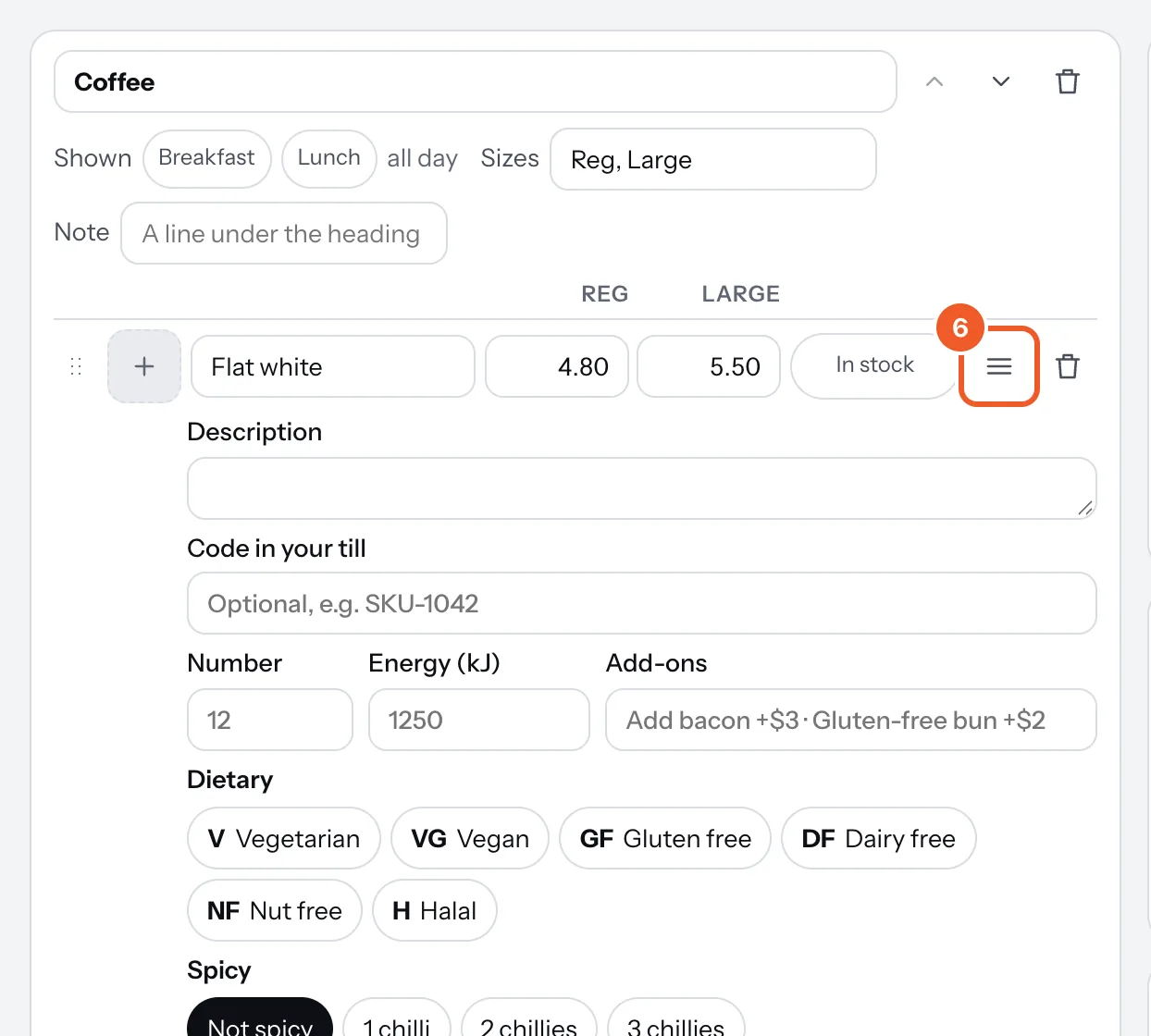Edit the Large price 5.50
Viewport: 1151px width, 1036px height.
pyautogui.click(x=709, y=366)
